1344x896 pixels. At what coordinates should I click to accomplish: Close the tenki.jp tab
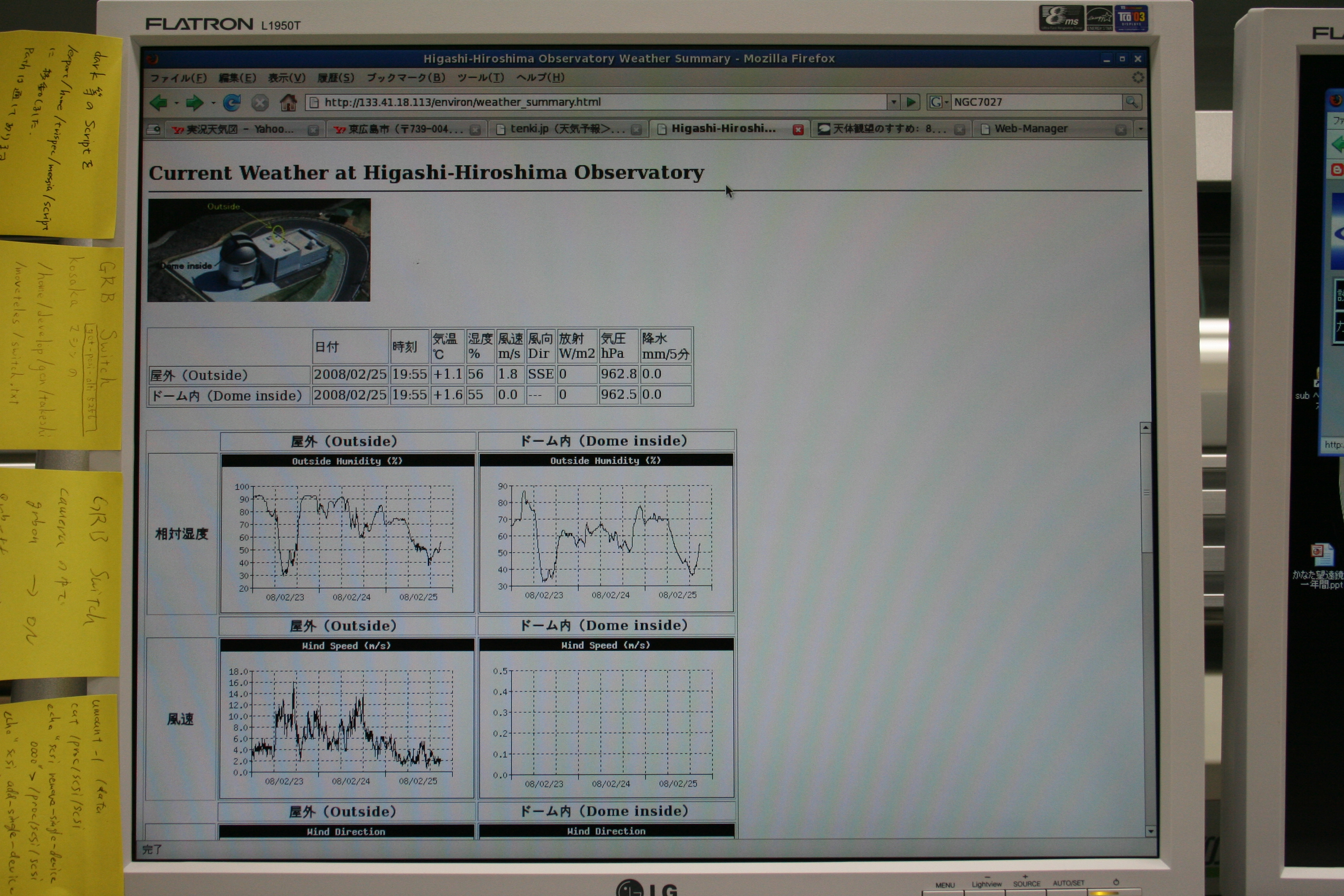click(636, 130)
